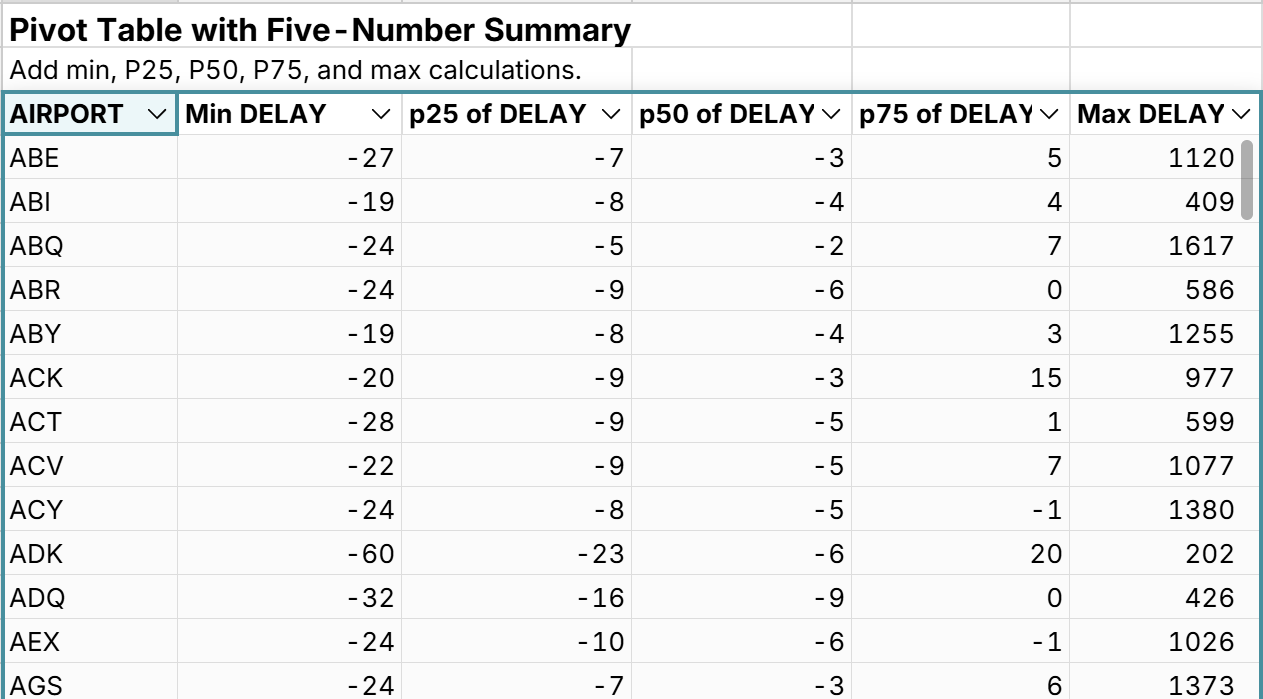
Task: Open the p25 of DELAY dropdown
Action: point(610,113)
